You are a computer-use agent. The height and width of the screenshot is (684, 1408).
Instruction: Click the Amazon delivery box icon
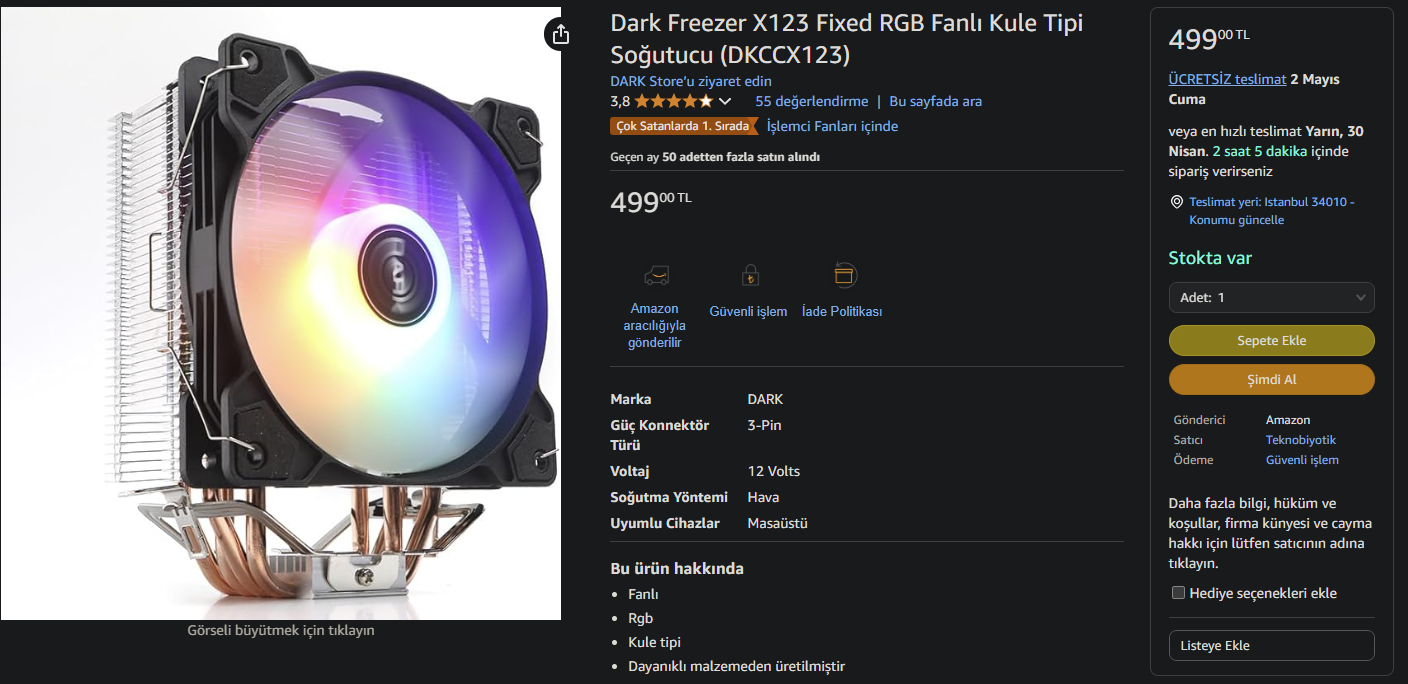point(655,275)
